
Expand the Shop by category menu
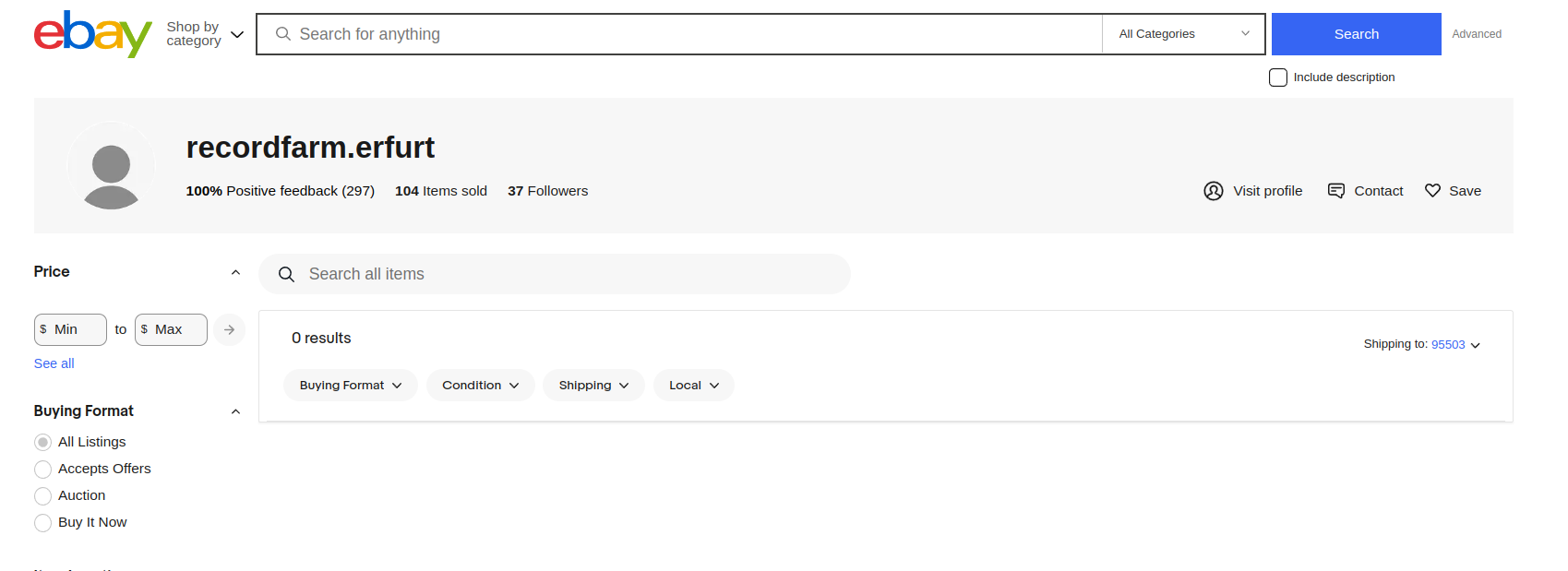[x=205, y=34]
